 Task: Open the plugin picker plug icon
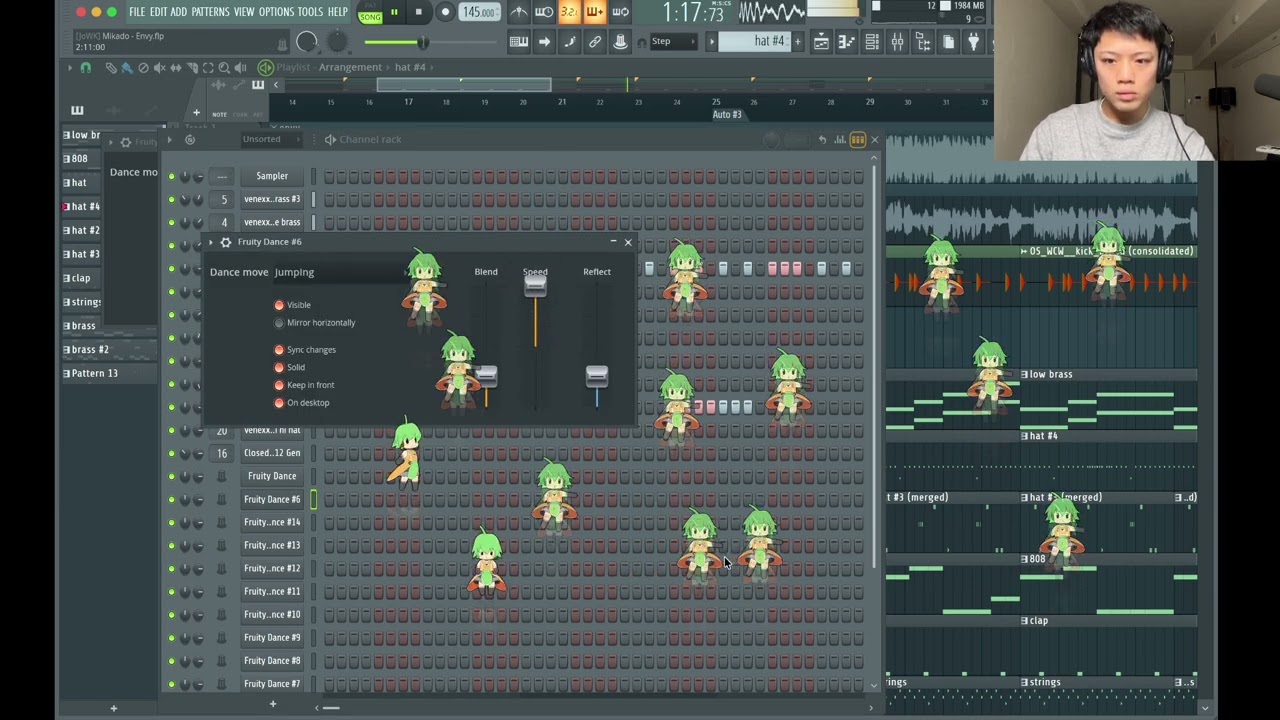[973, 42]
